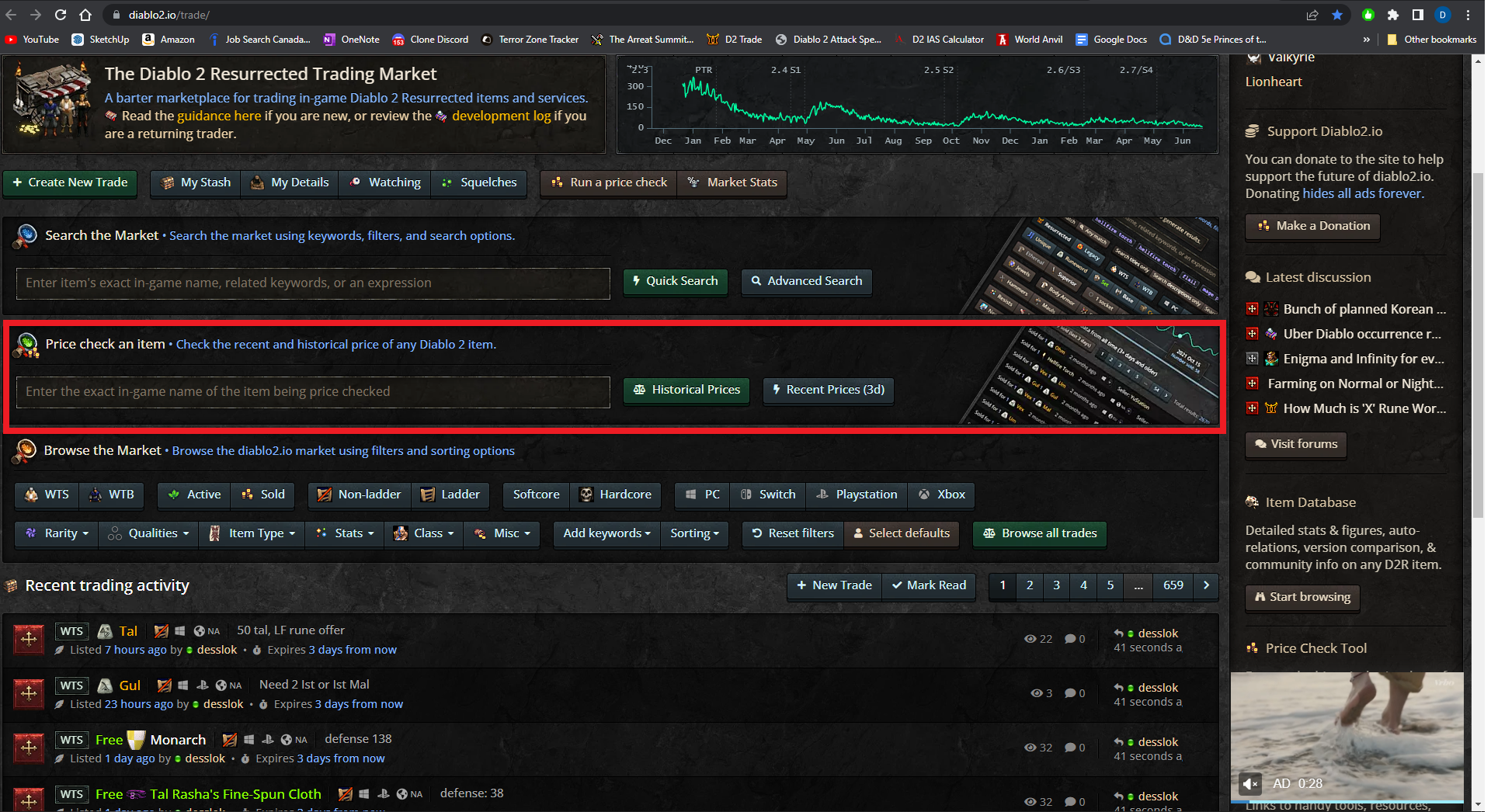Enable the Ladder filter
The height and width of the screenshot is (812, 1491).
click(450, 494)
